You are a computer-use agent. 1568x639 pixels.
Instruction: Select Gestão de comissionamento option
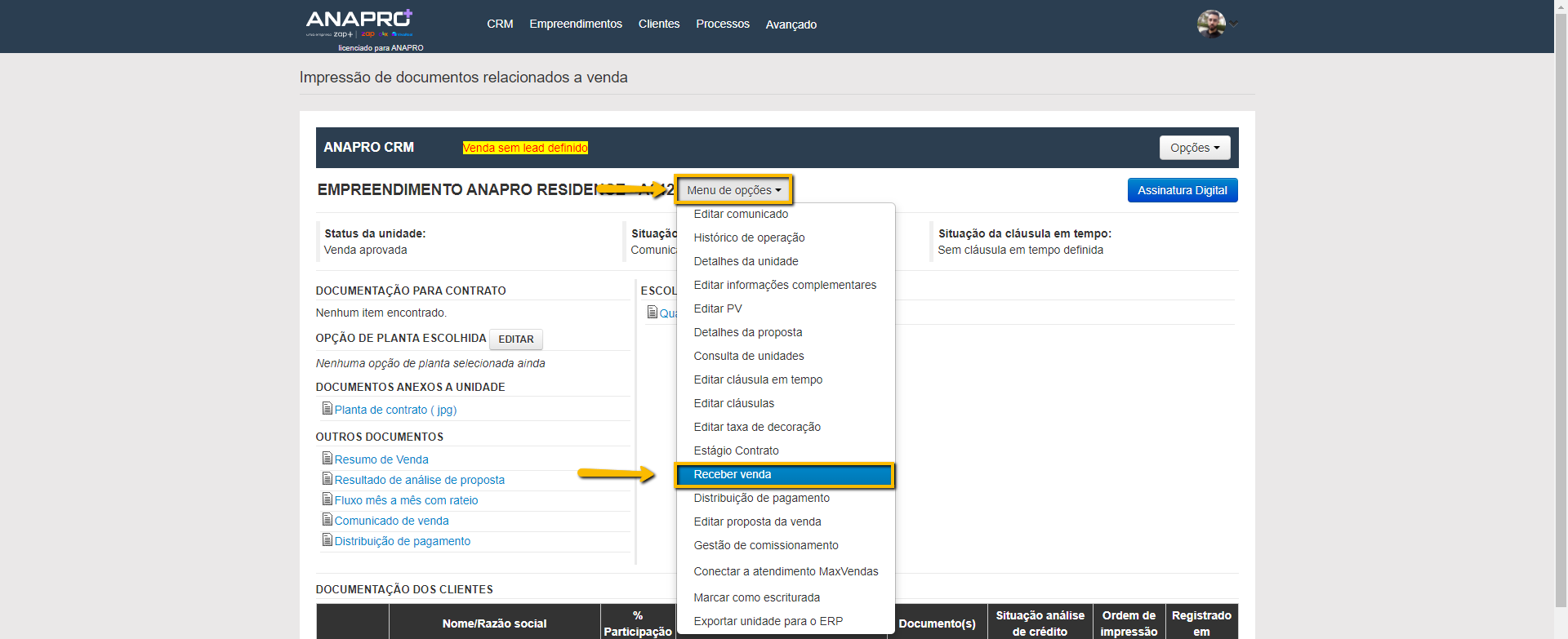pyautogui.click(x=765, y=545)
